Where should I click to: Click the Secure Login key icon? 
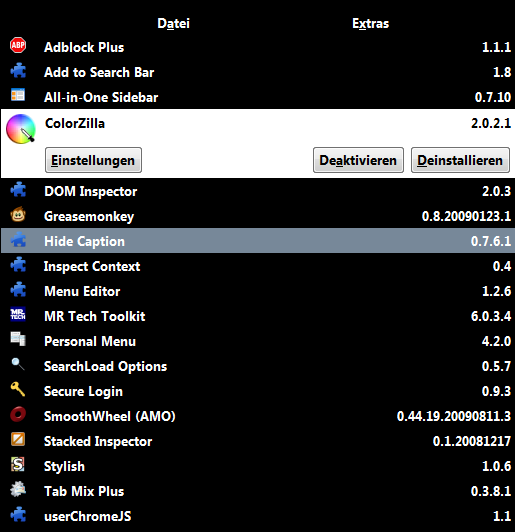tap(18, 389)
